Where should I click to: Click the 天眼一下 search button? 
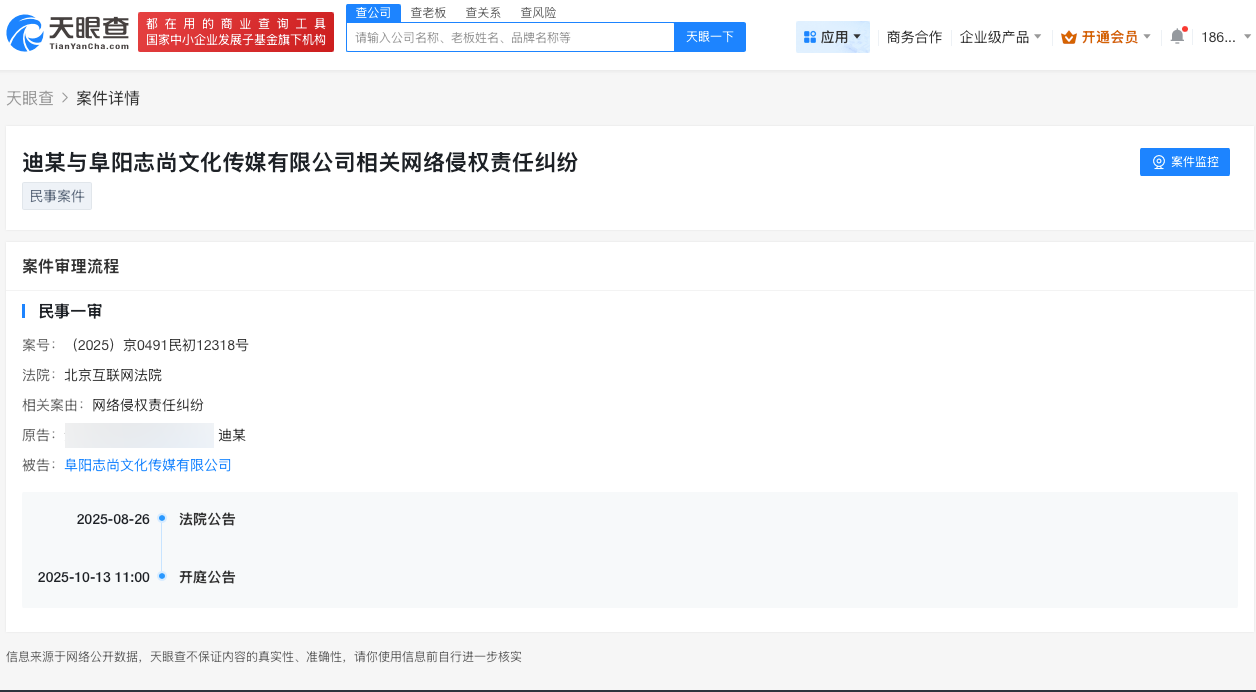point(709,36)
